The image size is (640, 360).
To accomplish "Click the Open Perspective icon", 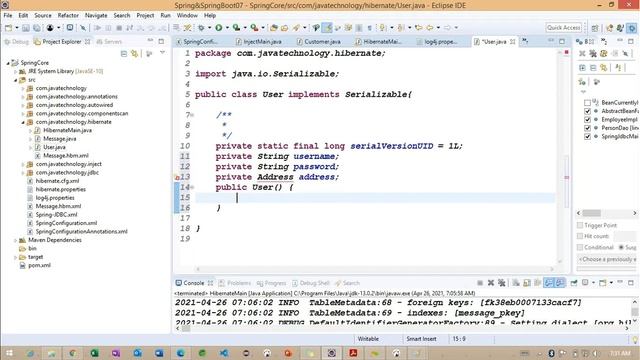I will [595, 28].
